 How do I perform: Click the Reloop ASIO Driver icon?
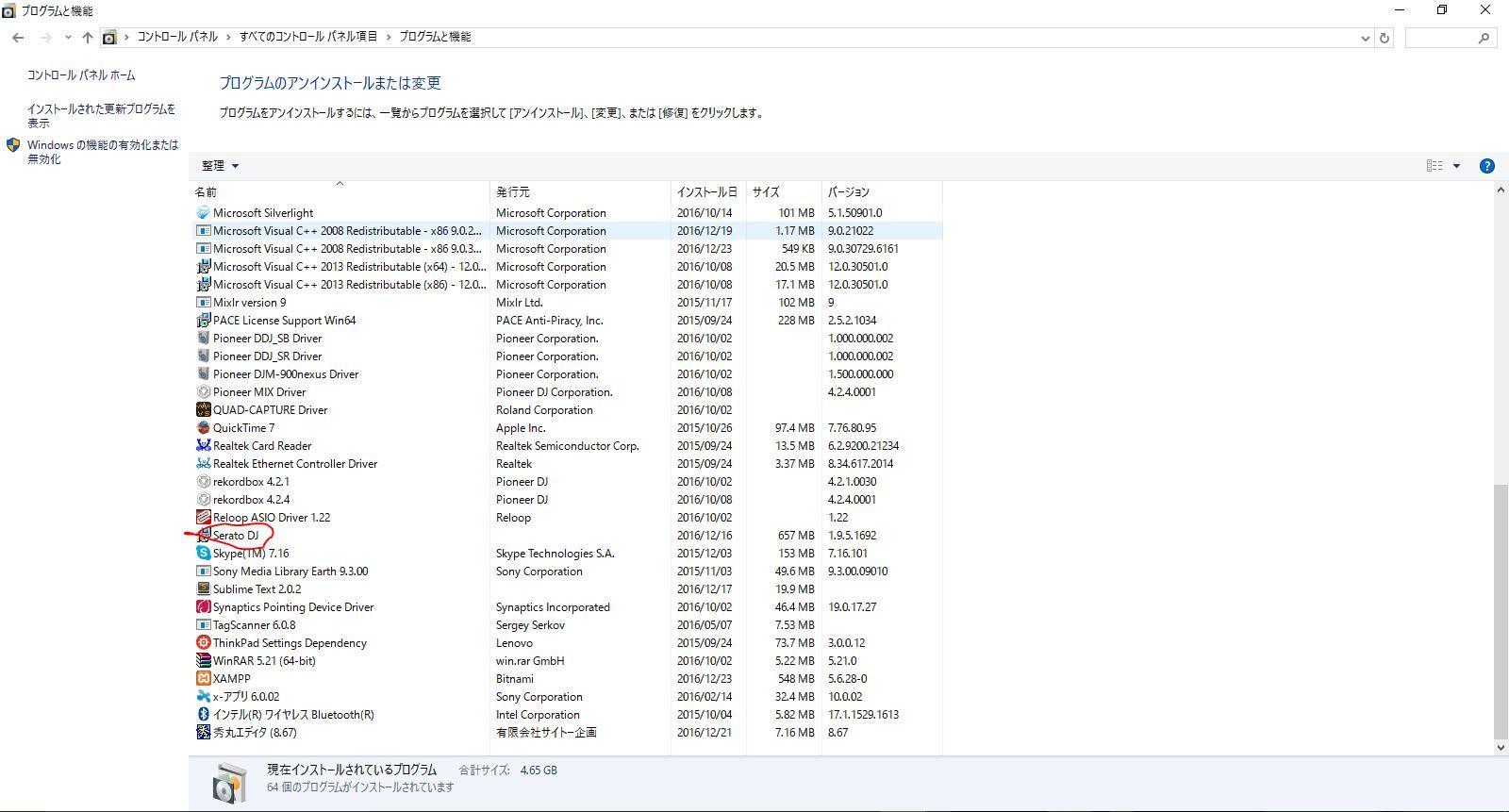pyautogui.click(x=203, y=518)
